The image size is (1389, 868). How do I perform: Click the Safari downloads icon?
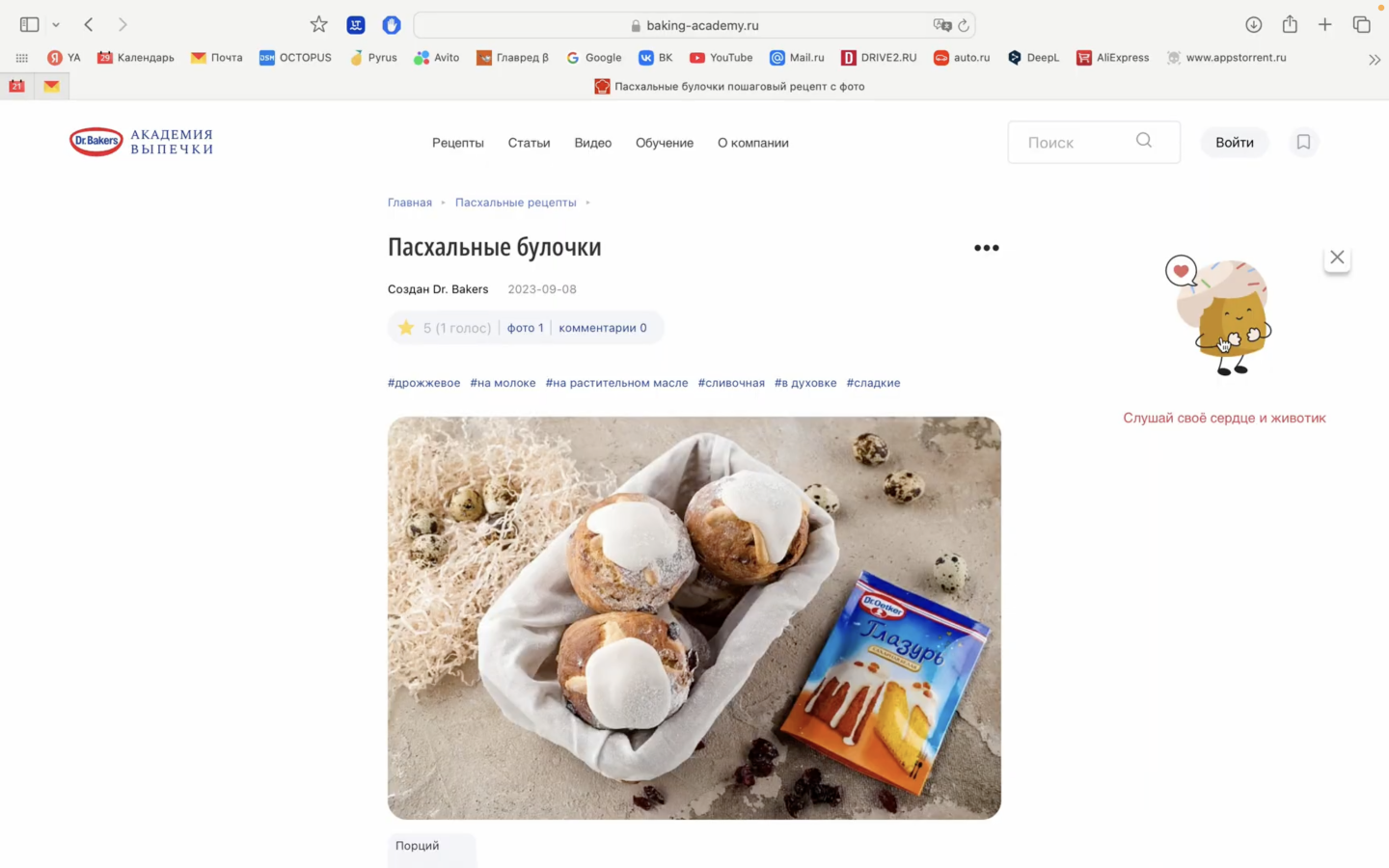1253,25
